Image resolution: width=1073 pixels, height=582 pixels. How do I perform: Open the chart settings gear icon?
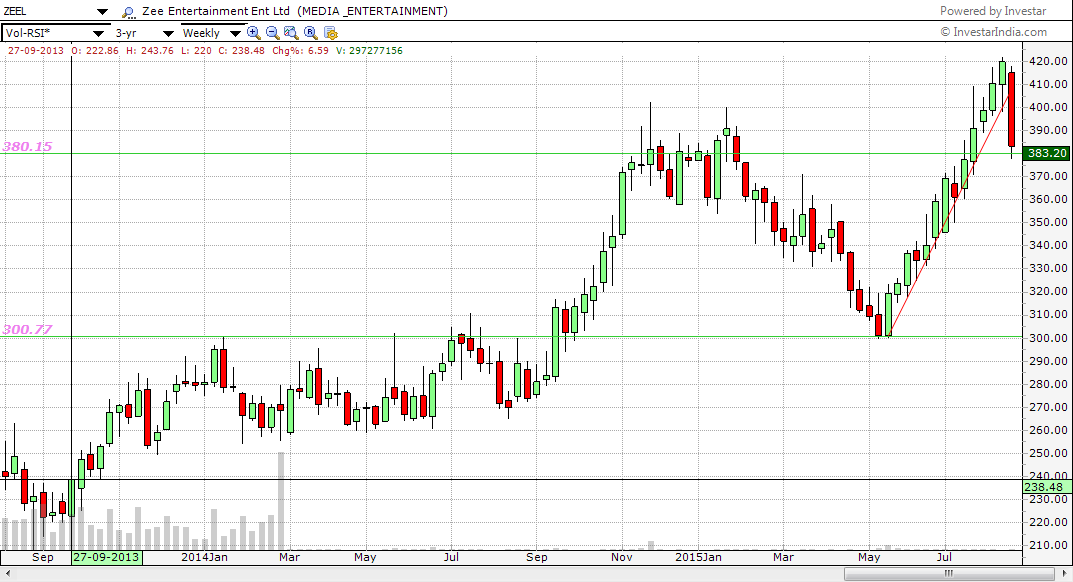pos(331,33)
